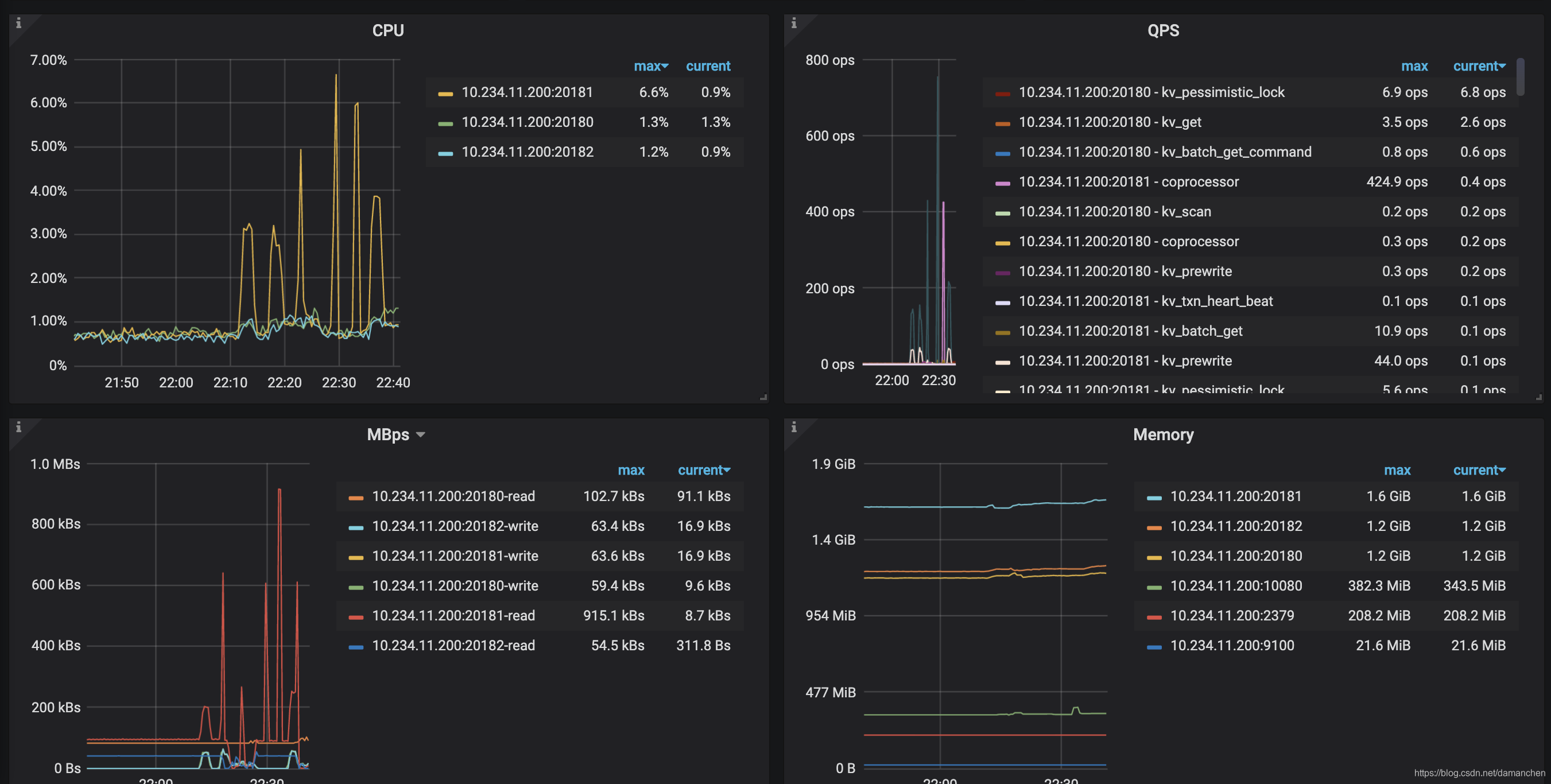Sort CPU legend by max column

click(x=650, y=66)
